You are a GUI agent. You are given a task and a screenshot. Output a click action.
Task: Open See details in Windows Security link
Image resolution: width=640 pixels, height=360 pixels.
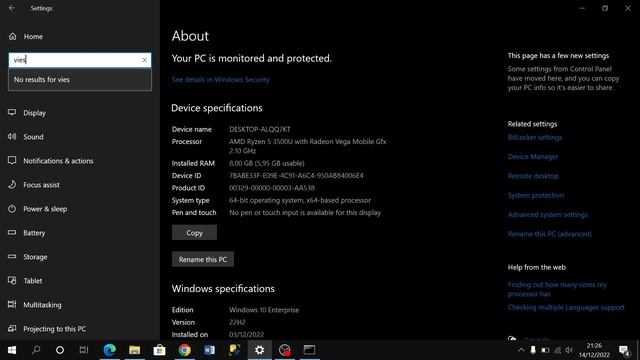click(220, 80)
